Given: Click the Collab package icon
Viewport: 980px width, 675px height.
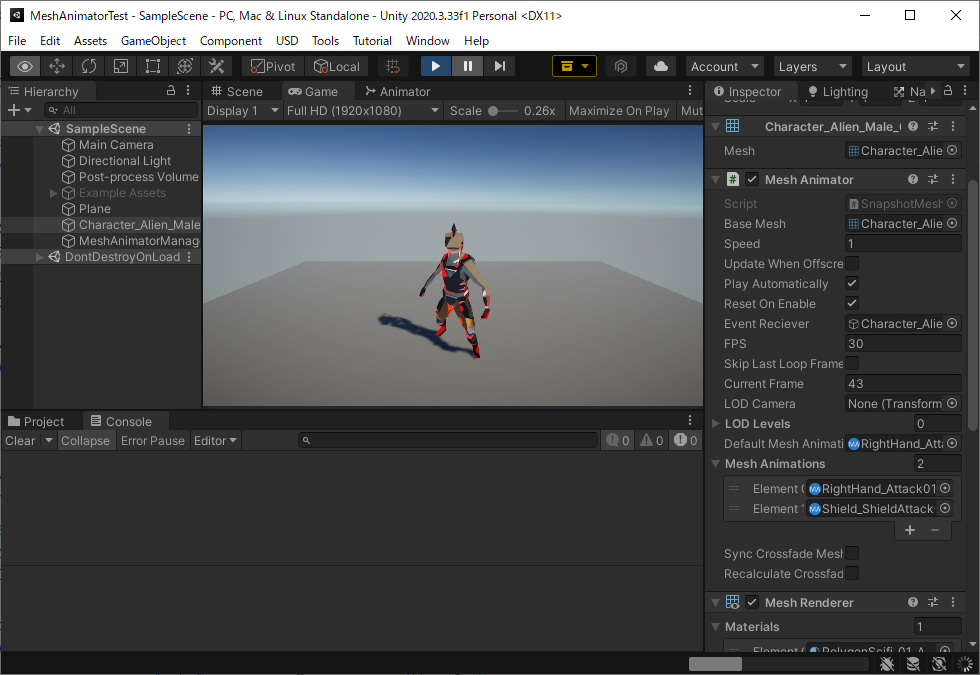Looking at the screenshot, I should (x=574, y=66).
